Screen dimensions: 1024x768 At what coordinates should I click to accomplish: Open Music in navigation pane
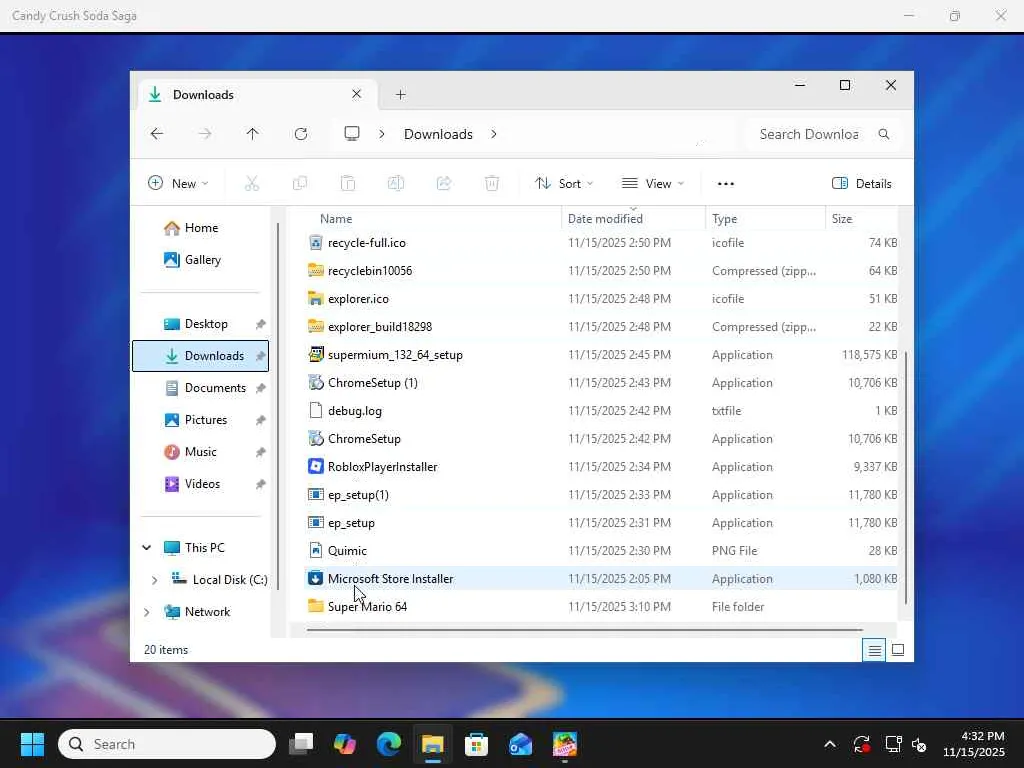(x=200, y=452)
